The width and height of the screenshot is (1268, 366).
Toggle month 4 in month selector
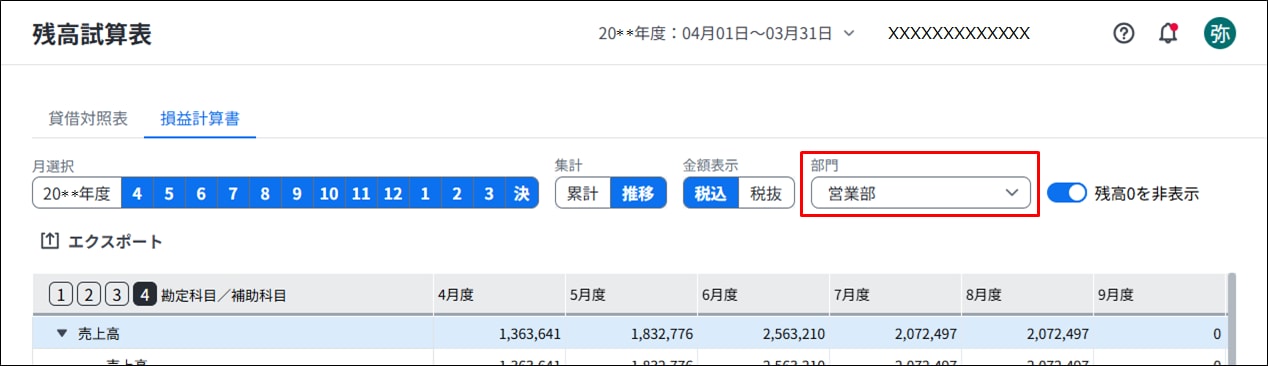click(137, 193)
